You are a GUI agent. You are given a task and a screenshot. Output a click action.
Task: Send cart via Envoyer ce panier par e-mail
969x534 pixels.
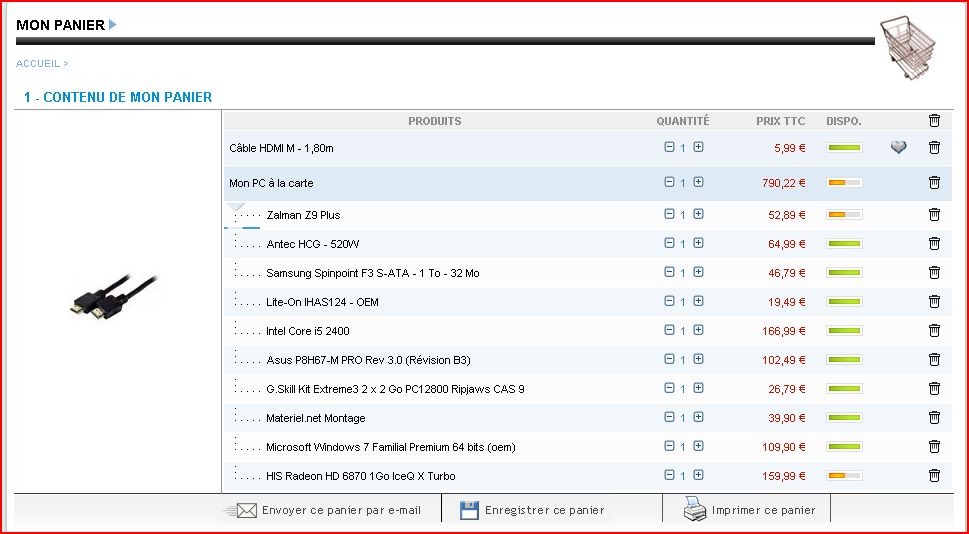coord(329,510)
